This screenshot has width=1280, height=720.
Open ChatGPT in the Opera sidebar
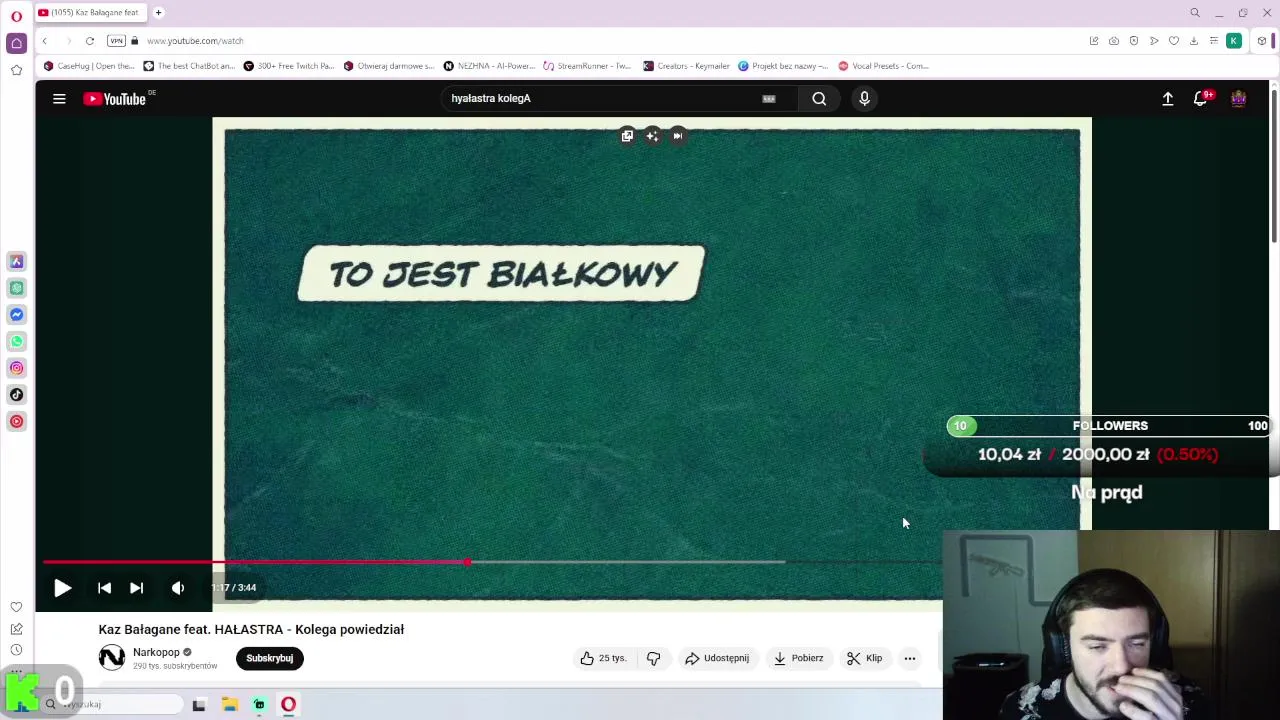16,288
